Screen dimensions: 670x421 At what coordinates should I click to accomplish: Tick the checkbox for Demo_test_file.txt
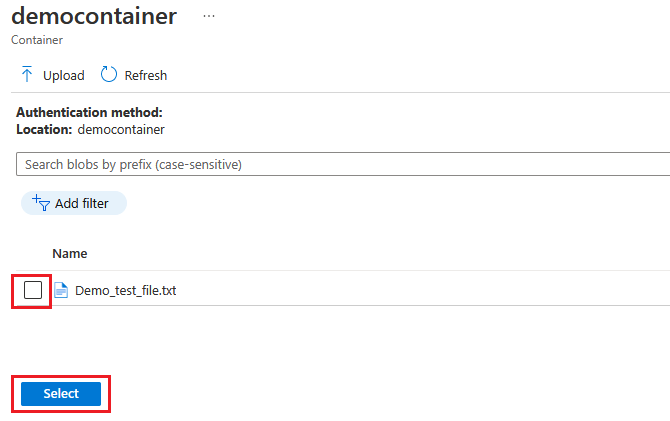coord(33,290)
